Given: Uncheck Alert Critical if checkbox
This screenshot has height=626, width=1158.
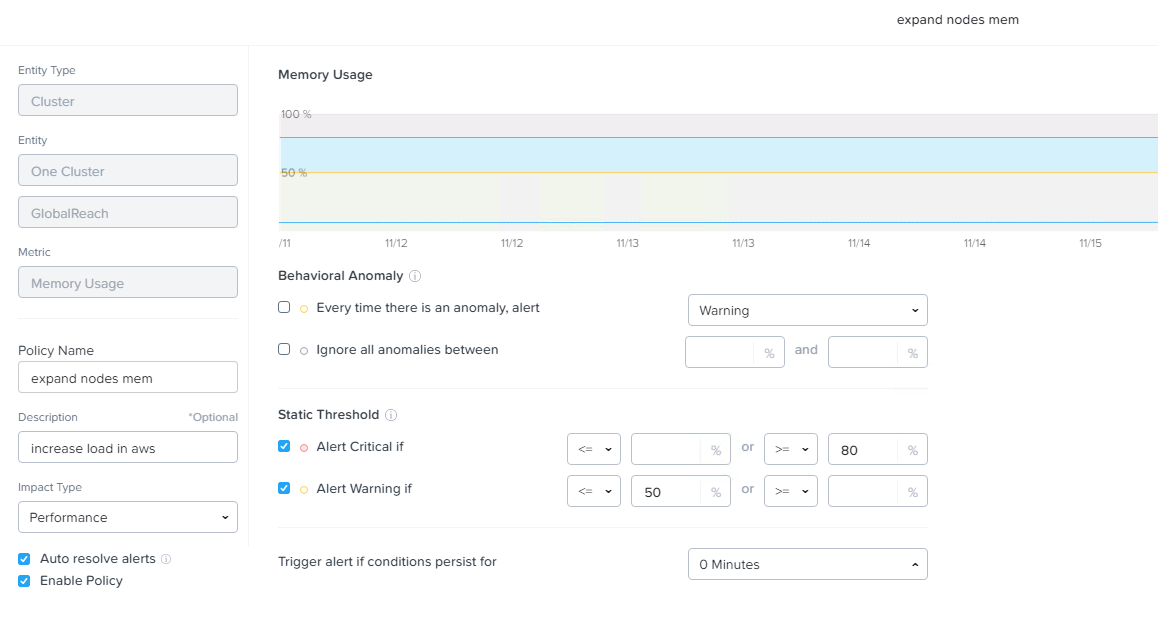Looking at the screenshot, I should (x=284, y=446).
